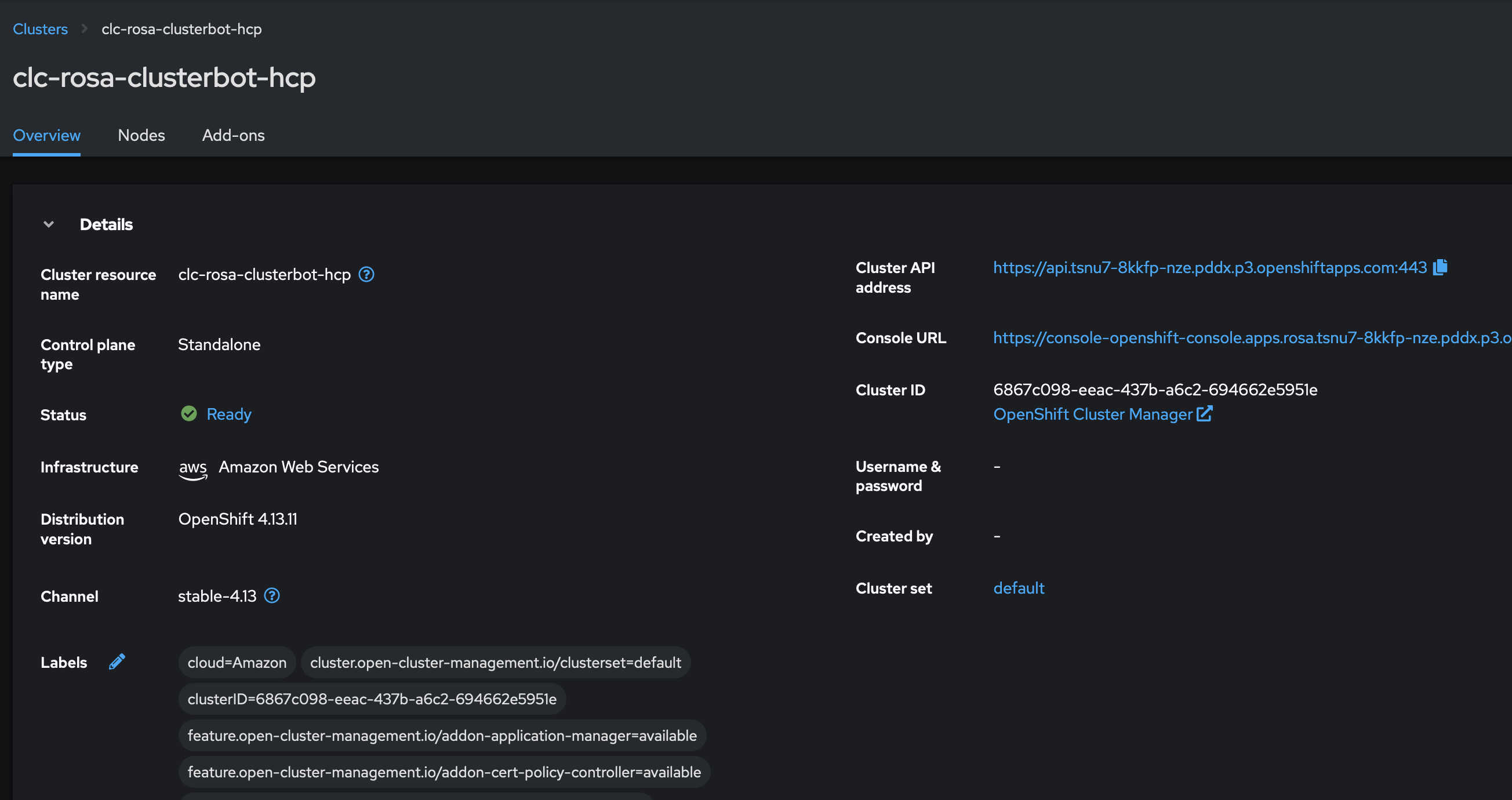This screenshot has height=800, width=1512.
Task: Open OpenShift Cluster Manager link
Action: coord(1092,414)
